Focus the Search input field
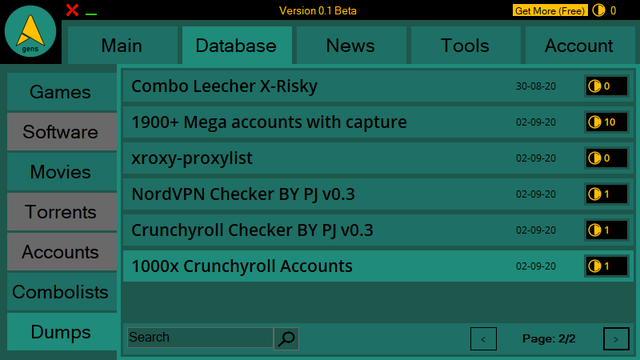The width and height of the screenshot is (640, 360). (x=200, y=338)
